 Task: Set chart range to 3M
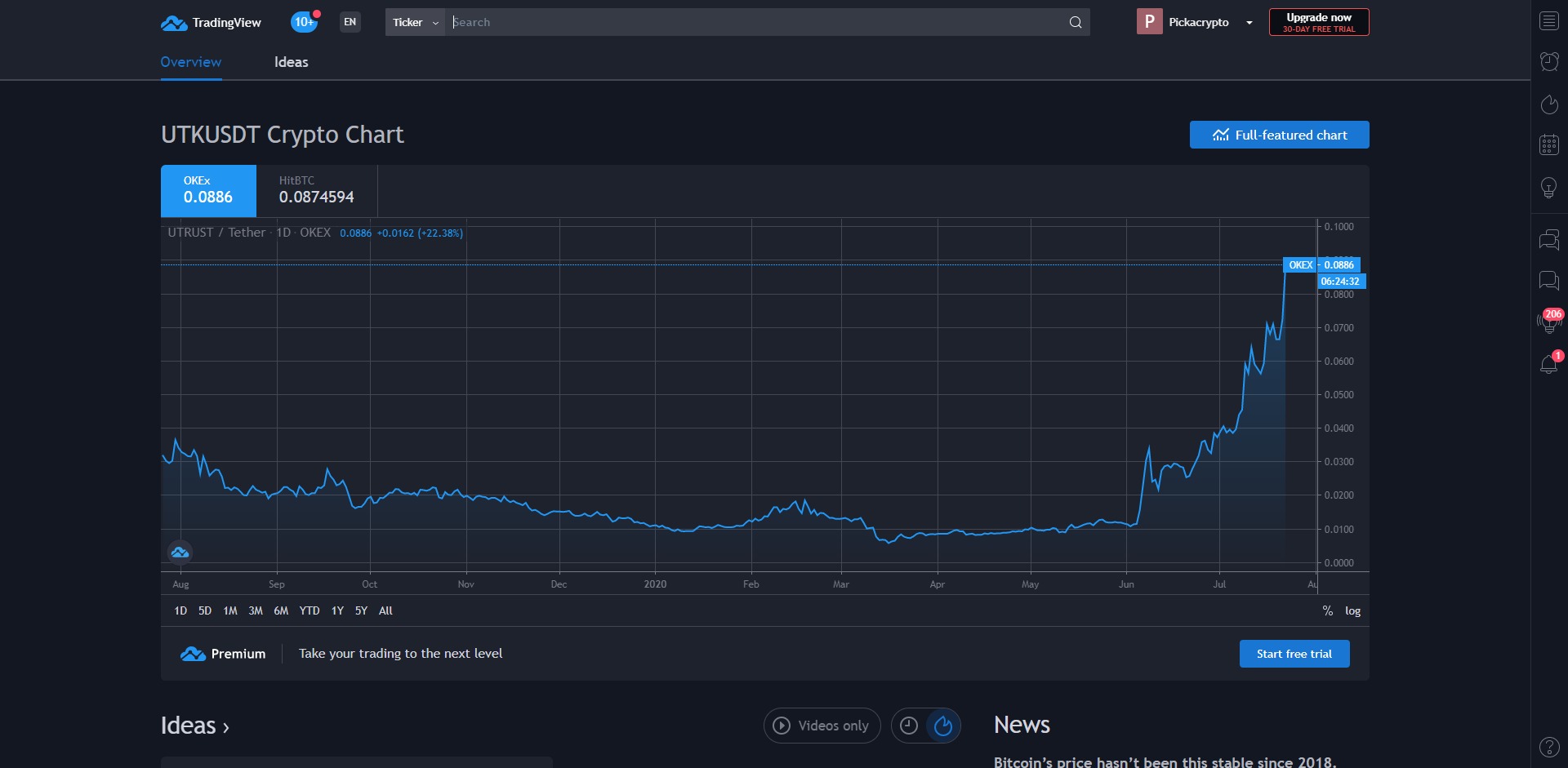(x=256, y=610)
